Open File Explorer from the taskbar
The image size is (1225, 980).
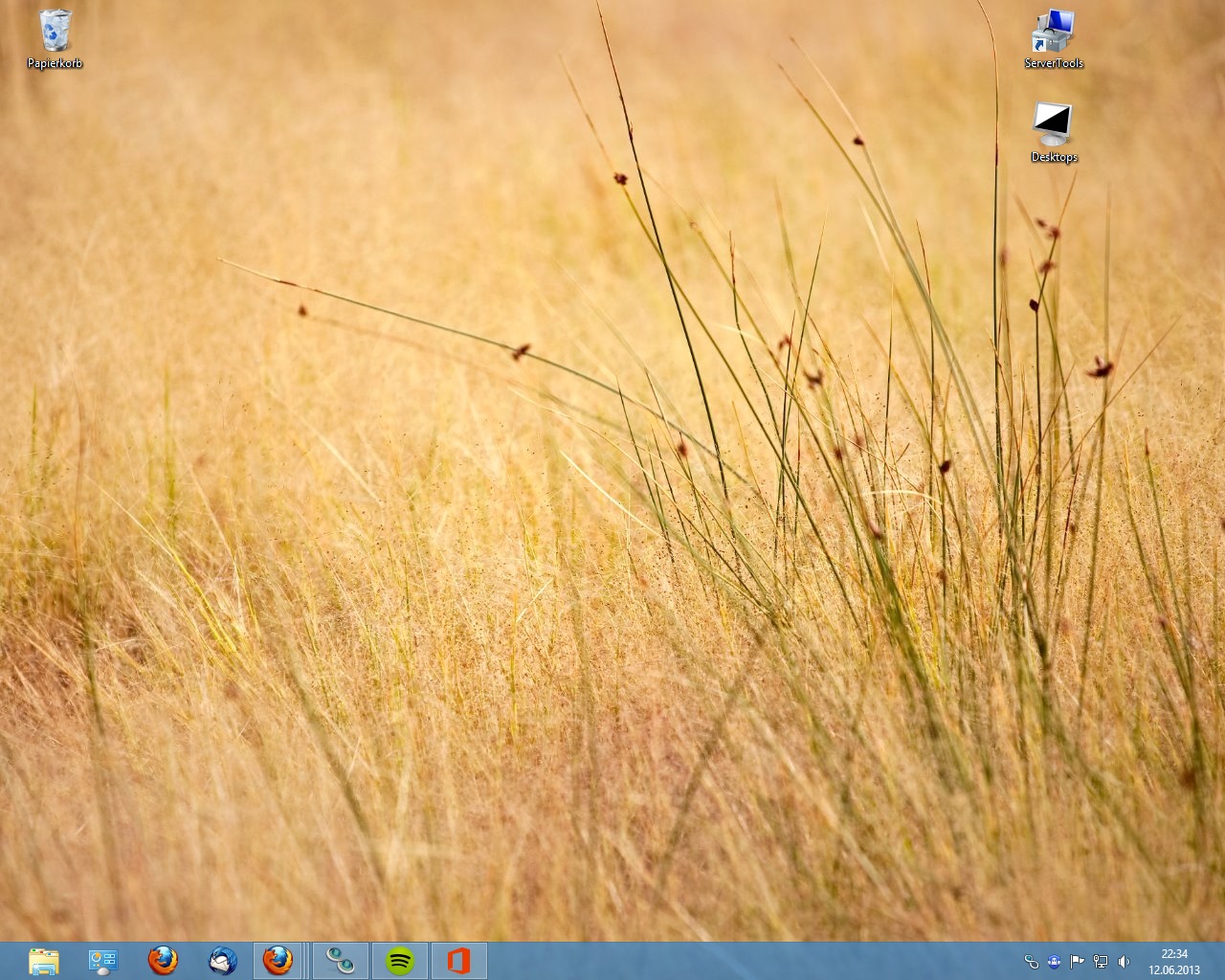[x=44, y=961]
